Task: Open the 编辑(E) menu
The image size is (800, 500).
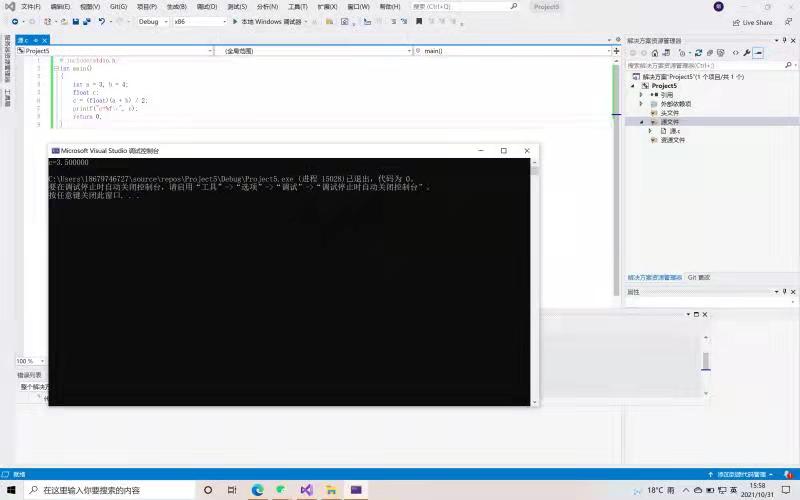Action: pyautogui.click(x=60, y=7)
